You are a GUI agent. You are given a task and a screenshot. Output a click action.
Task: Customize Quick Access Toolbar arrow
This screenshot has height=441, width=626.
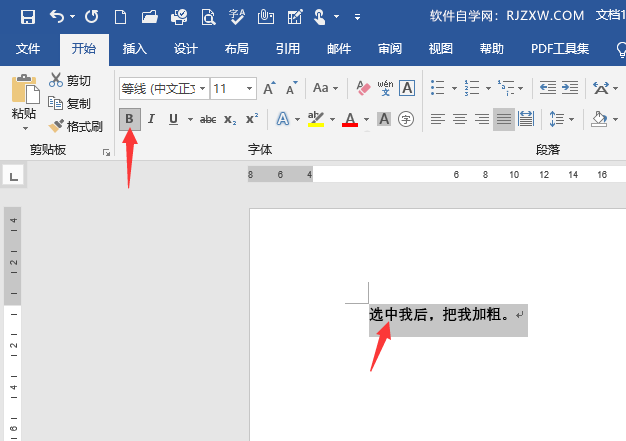point(357,17)
